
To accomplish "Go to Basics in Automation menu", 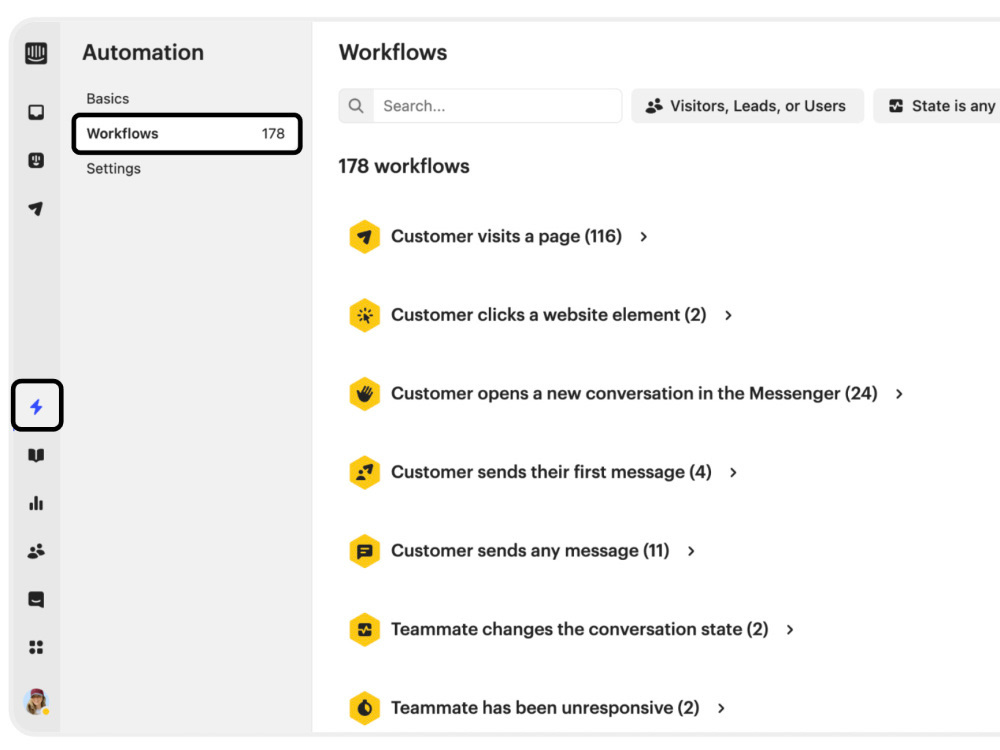I will 108,99.
